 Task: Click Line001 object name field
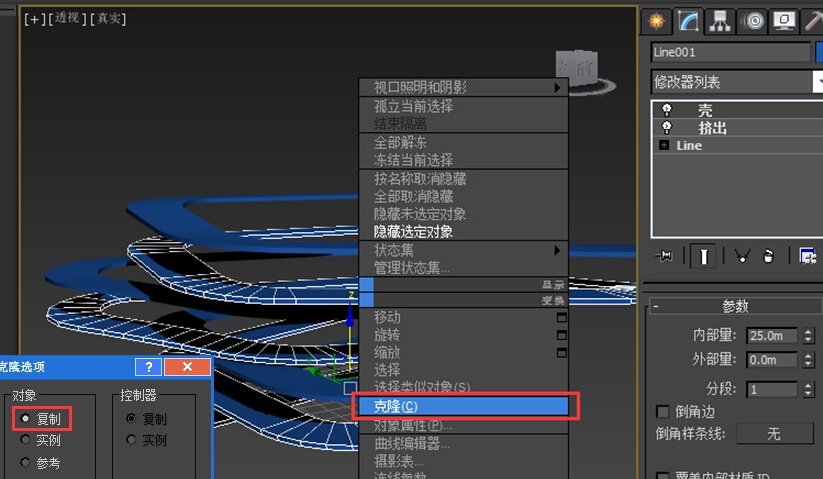[x=730, y=52]
